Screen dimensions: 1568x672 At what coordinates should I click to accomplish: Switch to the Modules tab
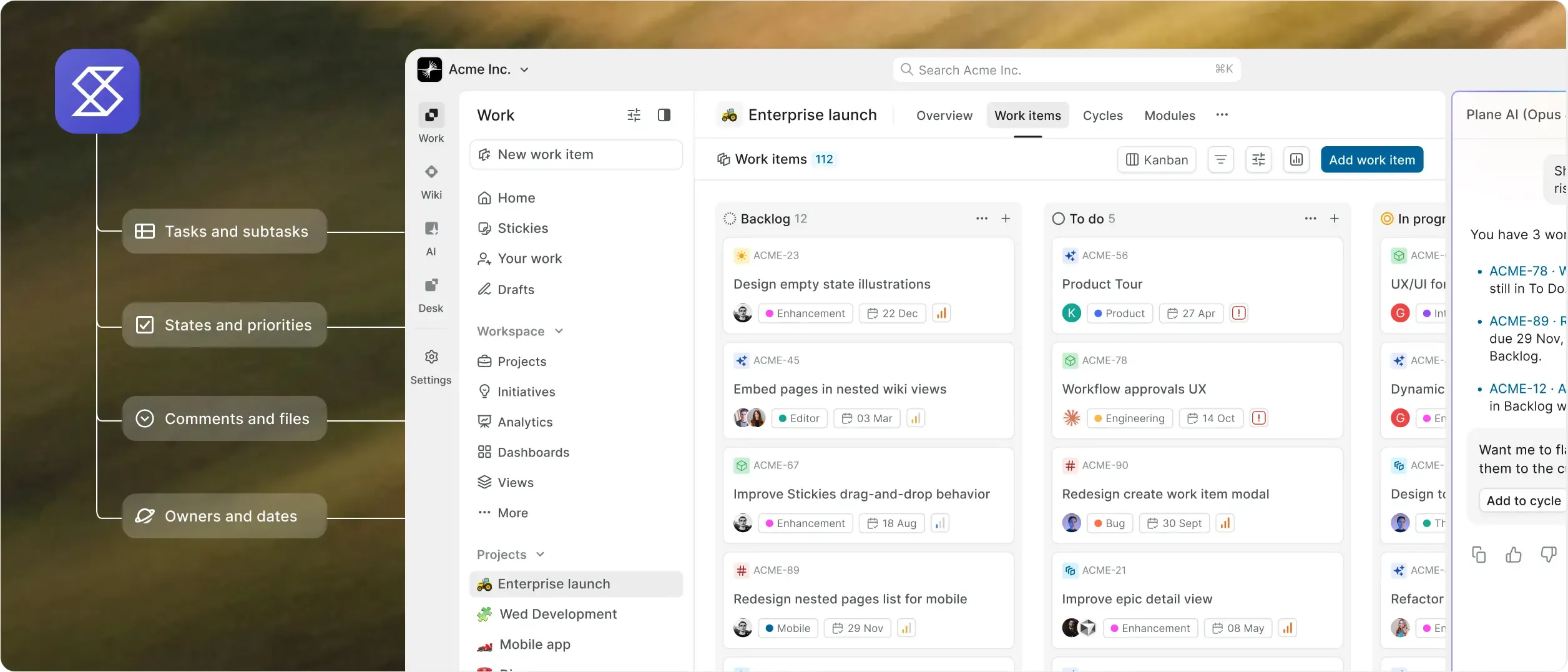(1169, 116)
